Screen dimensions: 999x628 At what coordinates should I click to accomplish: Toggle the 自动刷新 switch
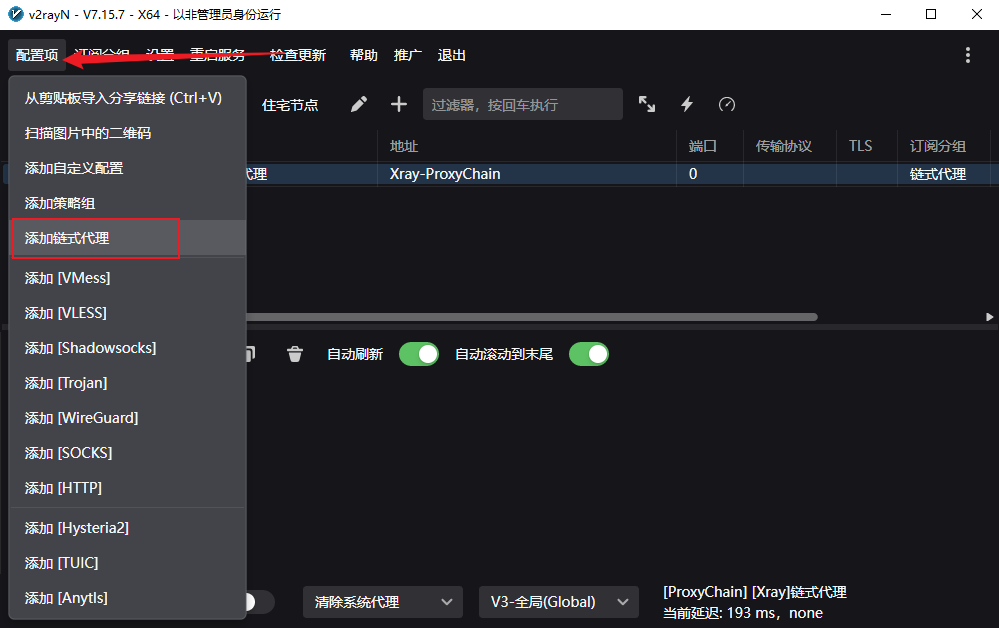[419, 354]
